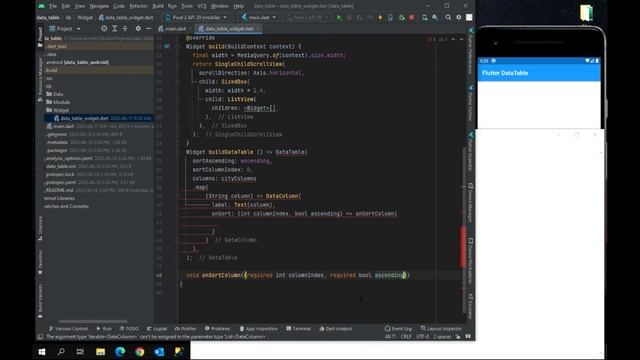This screenshot has width=640, height=360.
Task: Open the Refactor menu
Action: [x=138, y=6]
